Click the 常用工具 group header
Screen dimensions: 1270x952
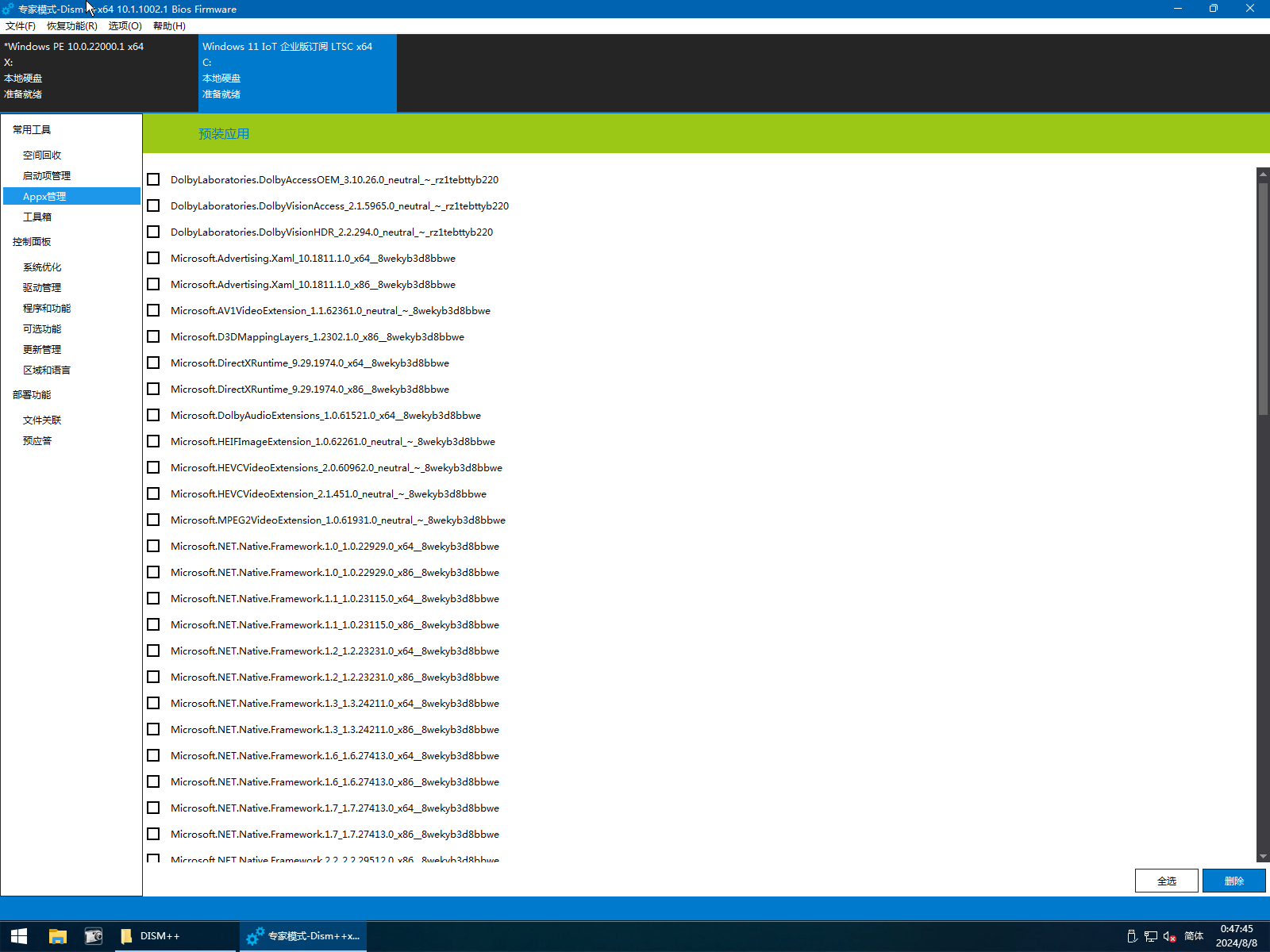(x=32, y=130)
